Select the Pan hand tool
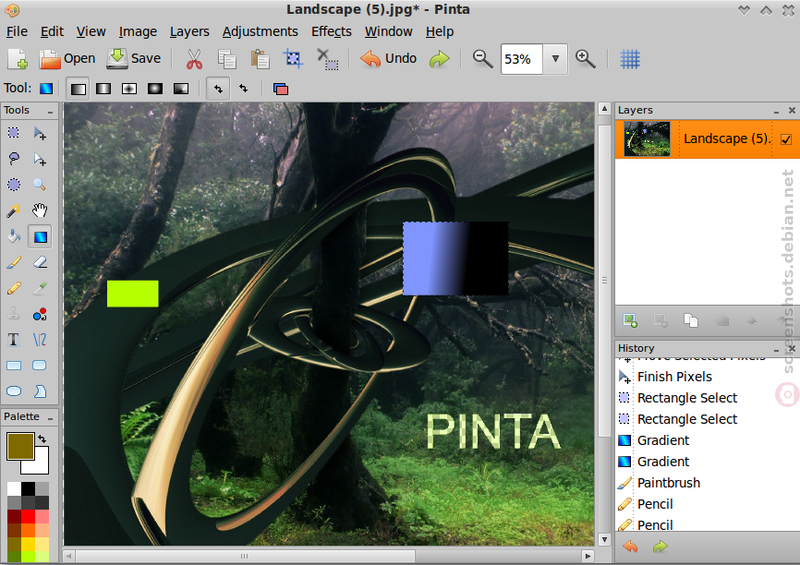 40,211
